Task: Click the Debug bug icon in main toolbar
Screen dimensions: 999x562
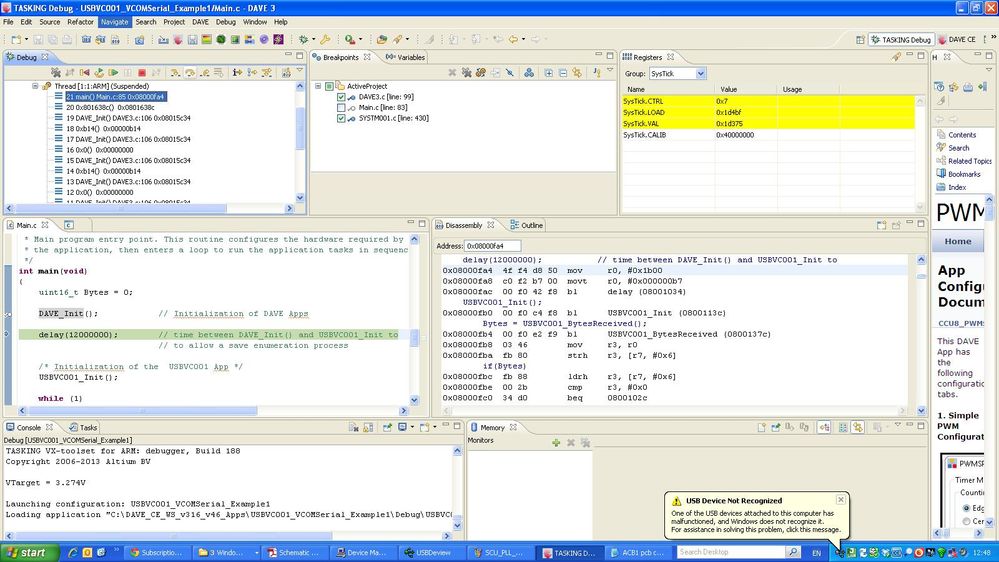Action: point(304,40)
